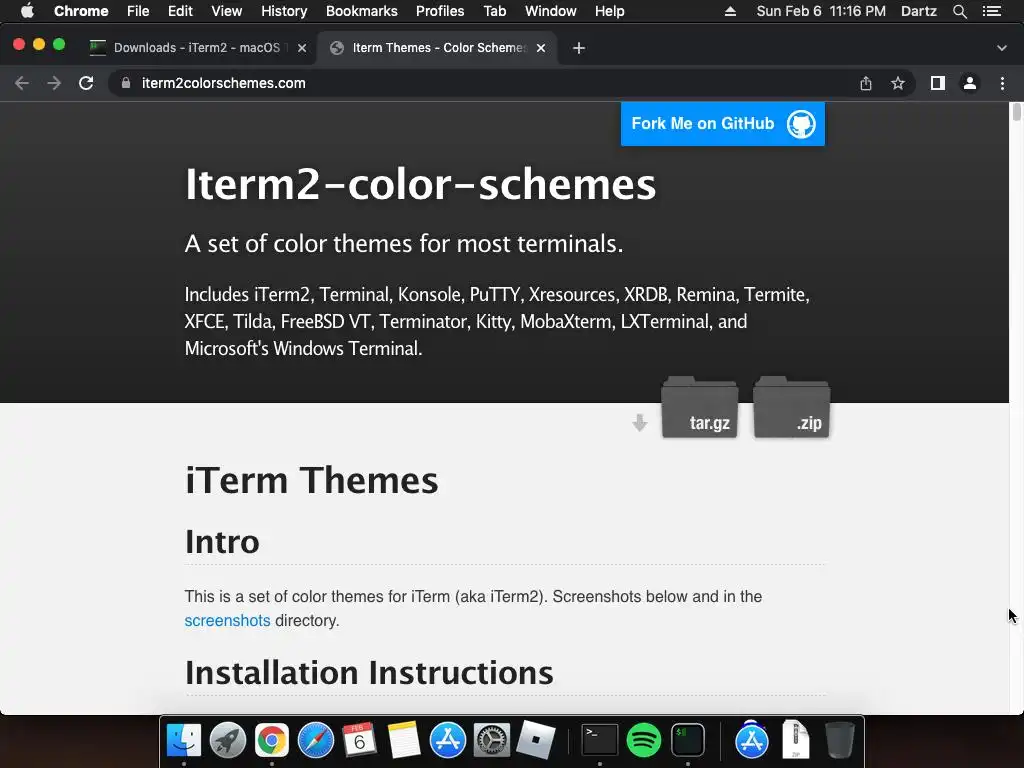Close the Downloads - iTerm2 tab

point(302,48)
